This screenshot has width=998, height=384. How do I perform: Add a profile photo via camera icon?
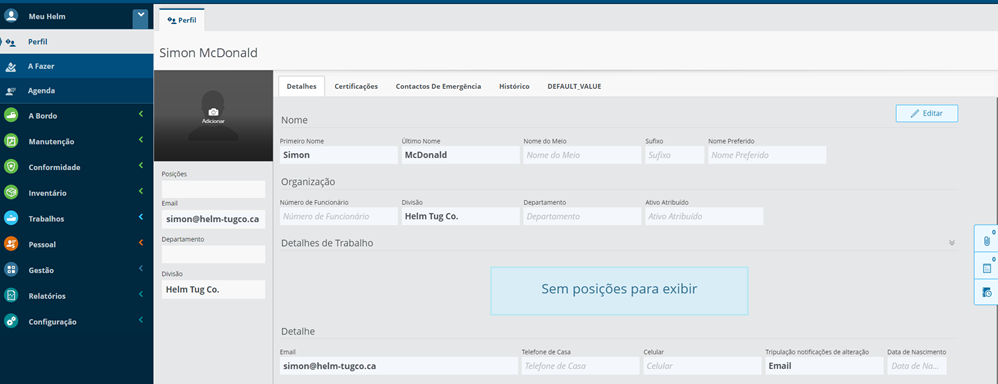[x=213, y=112]
